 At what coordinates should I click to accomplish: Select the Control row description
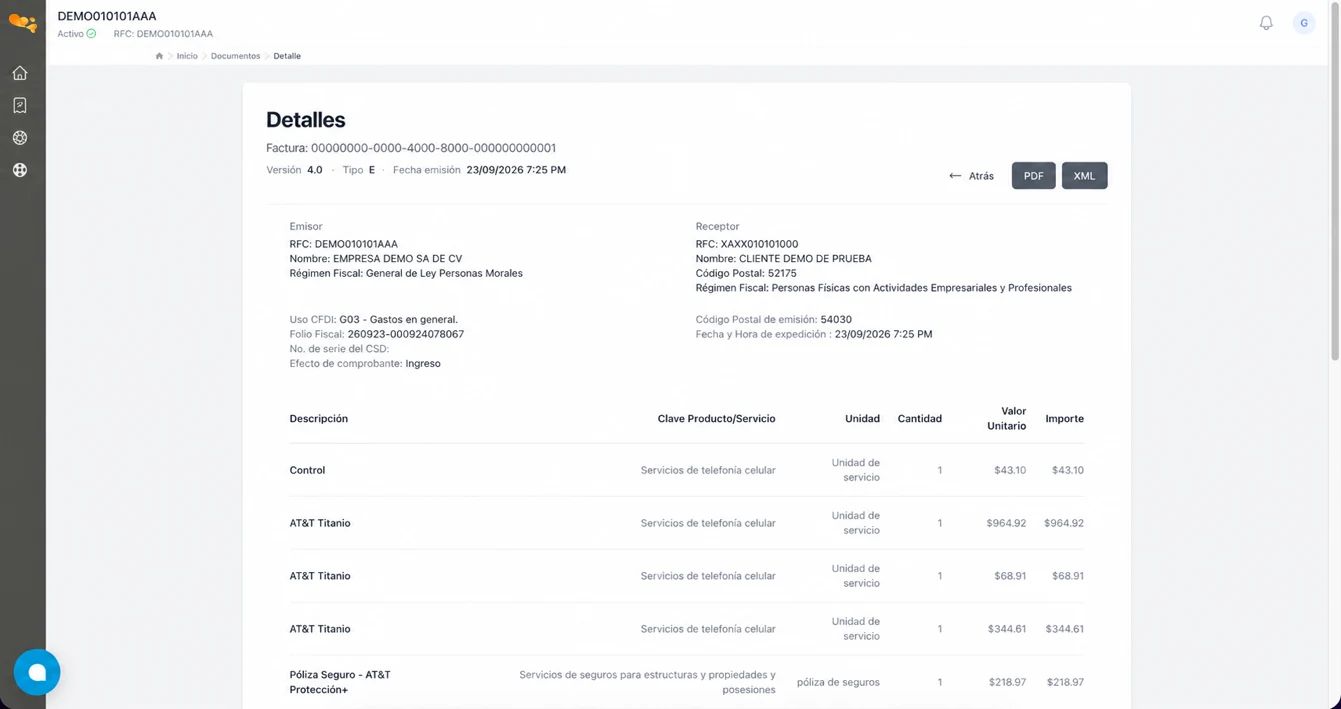pyautogui.click(x=307, y=470)
